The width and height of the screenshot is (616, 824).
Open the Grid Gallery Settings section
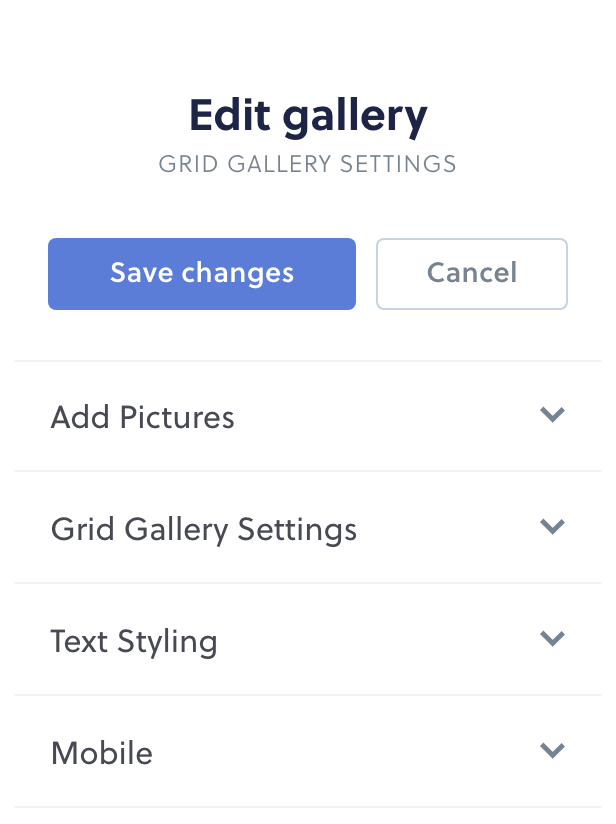pos(307,528)
